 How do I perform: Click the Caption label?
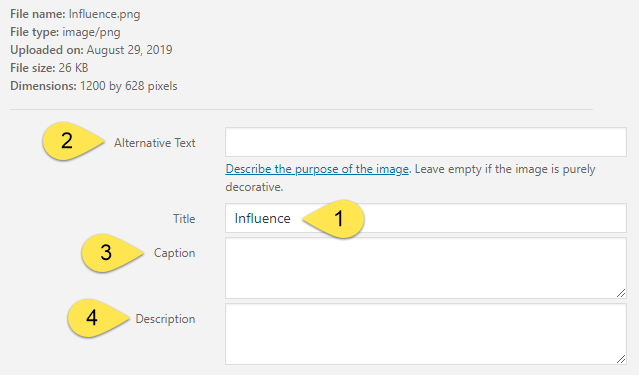click(x=174, y=253)
